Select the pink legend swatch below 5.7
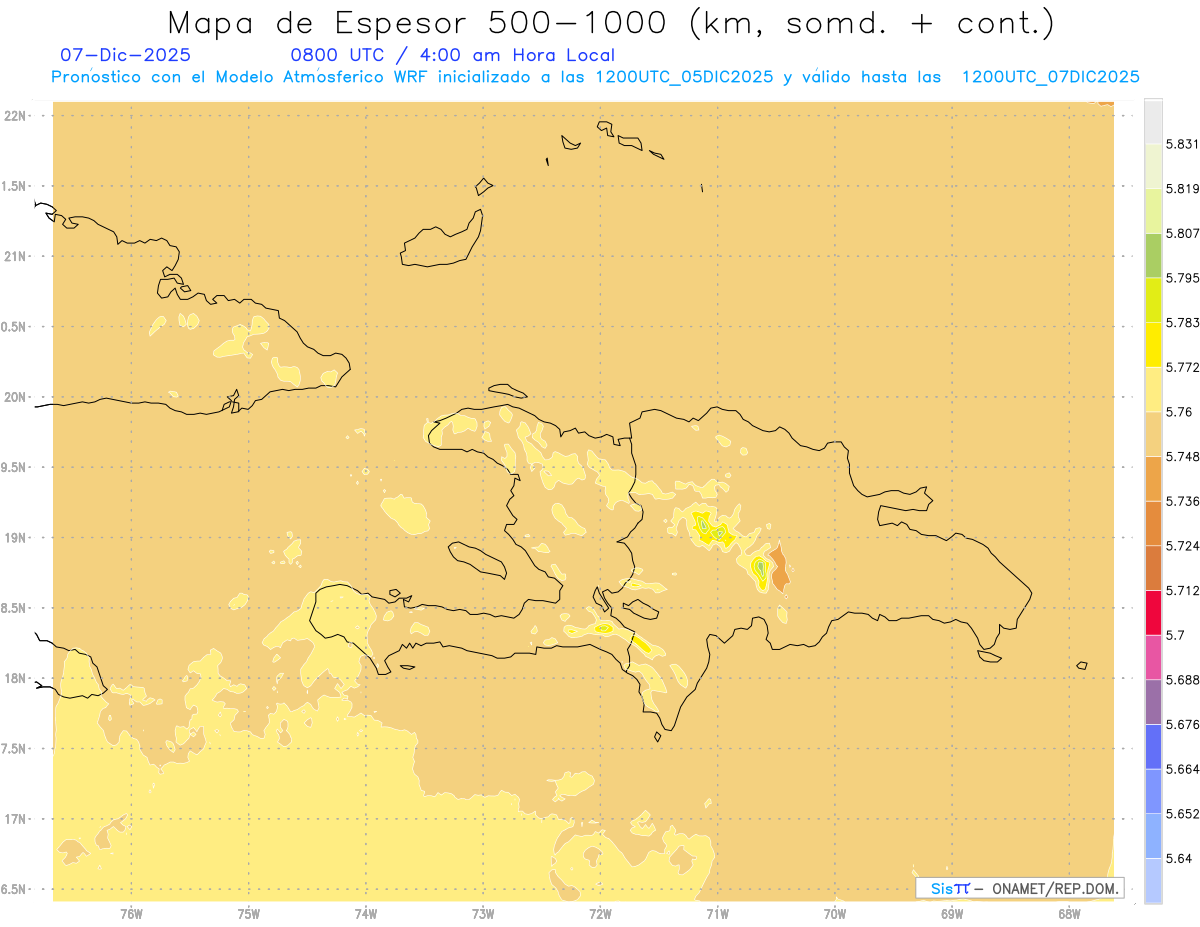This screenshot has width=1200, height=927. [1153, 657]
